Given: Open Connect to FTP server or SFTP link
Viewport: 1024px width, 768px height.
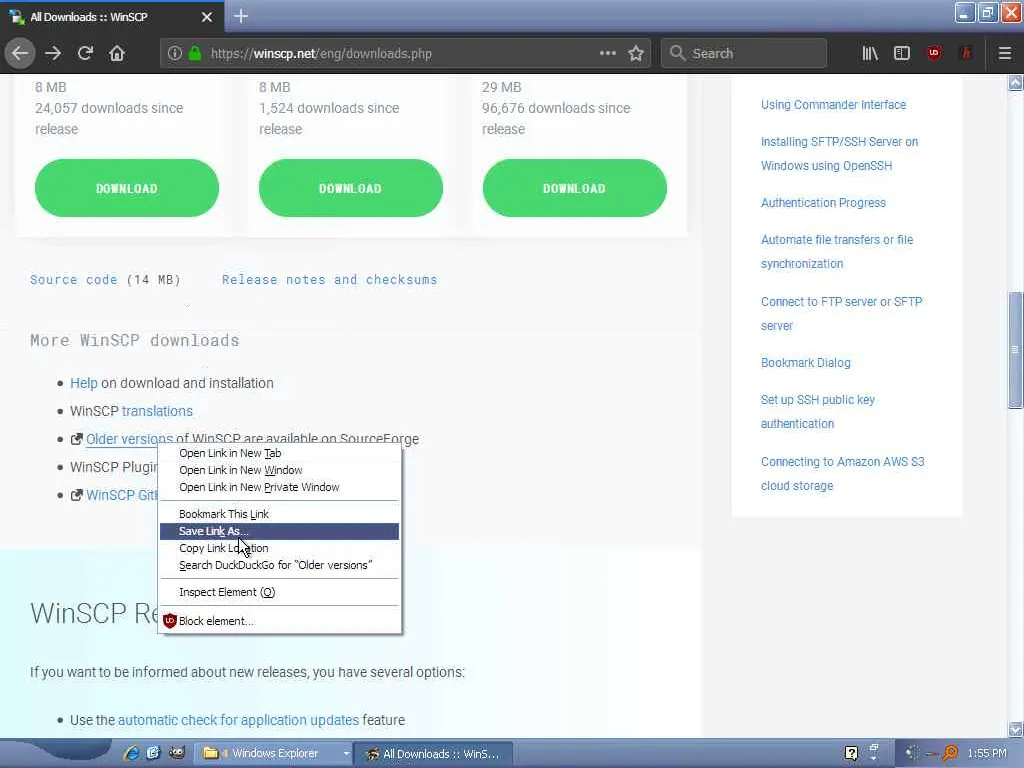Looking at the screenshot, I should [841, 313].
